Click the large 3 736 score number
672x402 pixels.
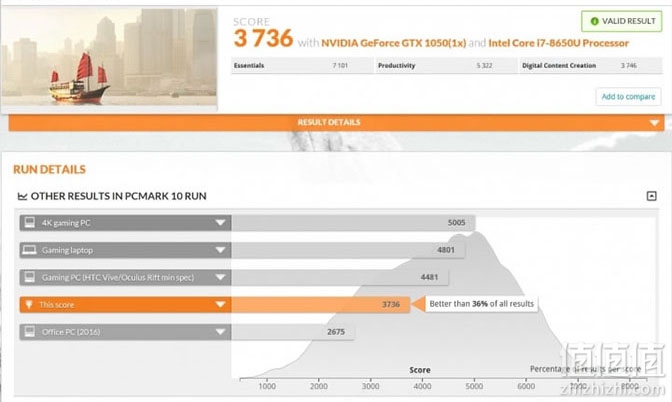tap(263, 38)
